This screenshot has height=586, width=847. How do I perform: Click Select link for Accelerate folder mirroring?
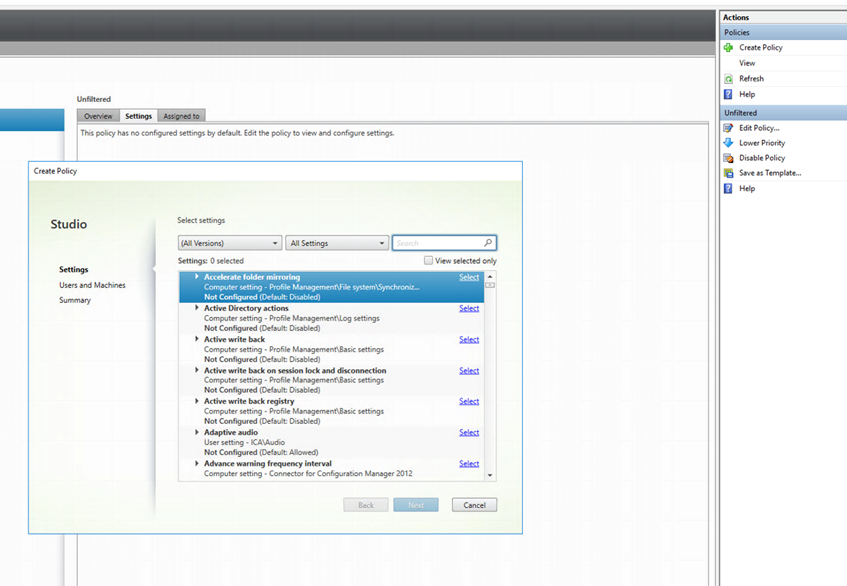pyautogui.click(x=469, y=277)
